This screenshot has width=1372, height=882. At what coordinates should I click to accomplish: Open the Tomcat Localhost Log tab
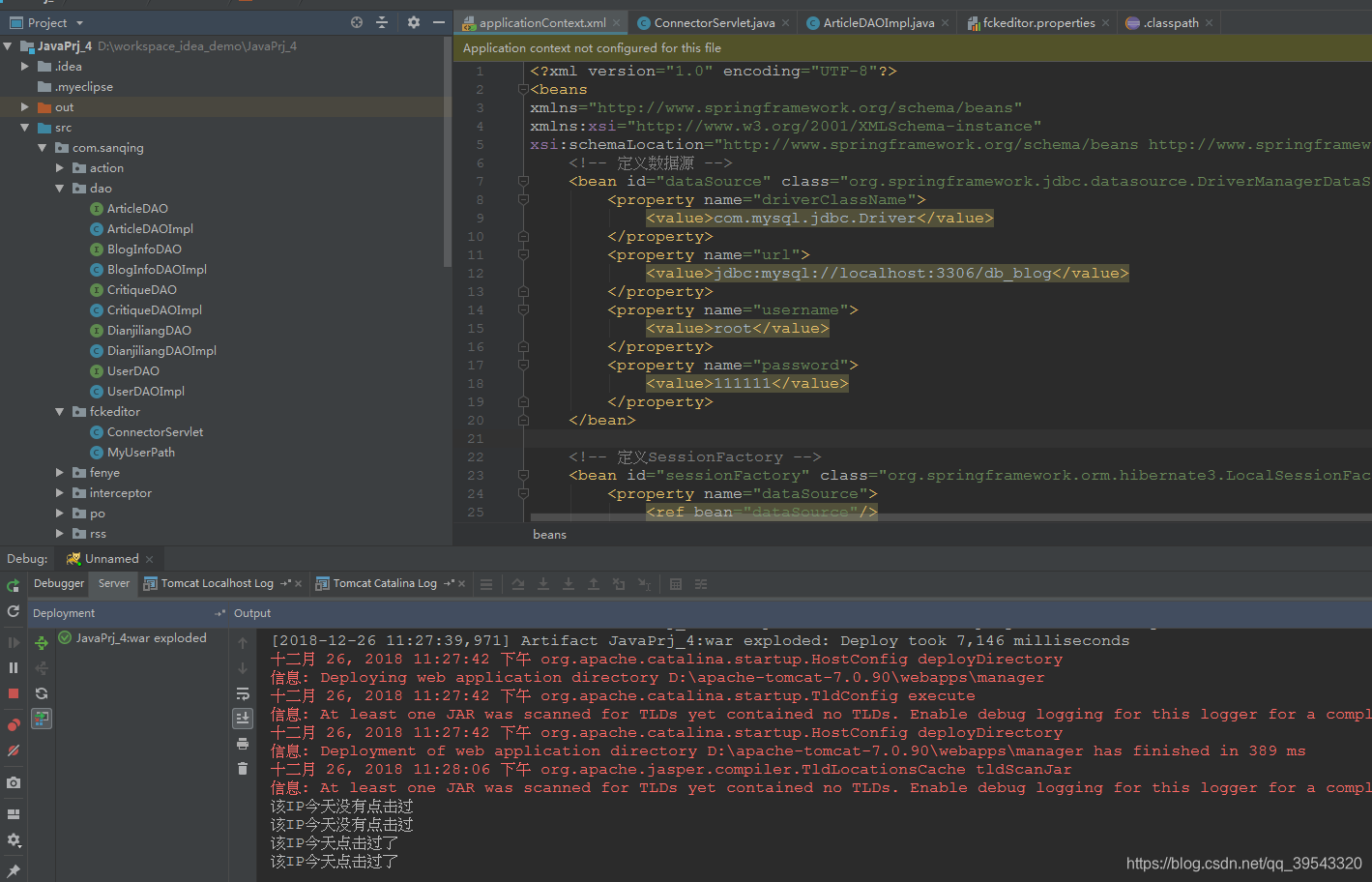(217, 583)
